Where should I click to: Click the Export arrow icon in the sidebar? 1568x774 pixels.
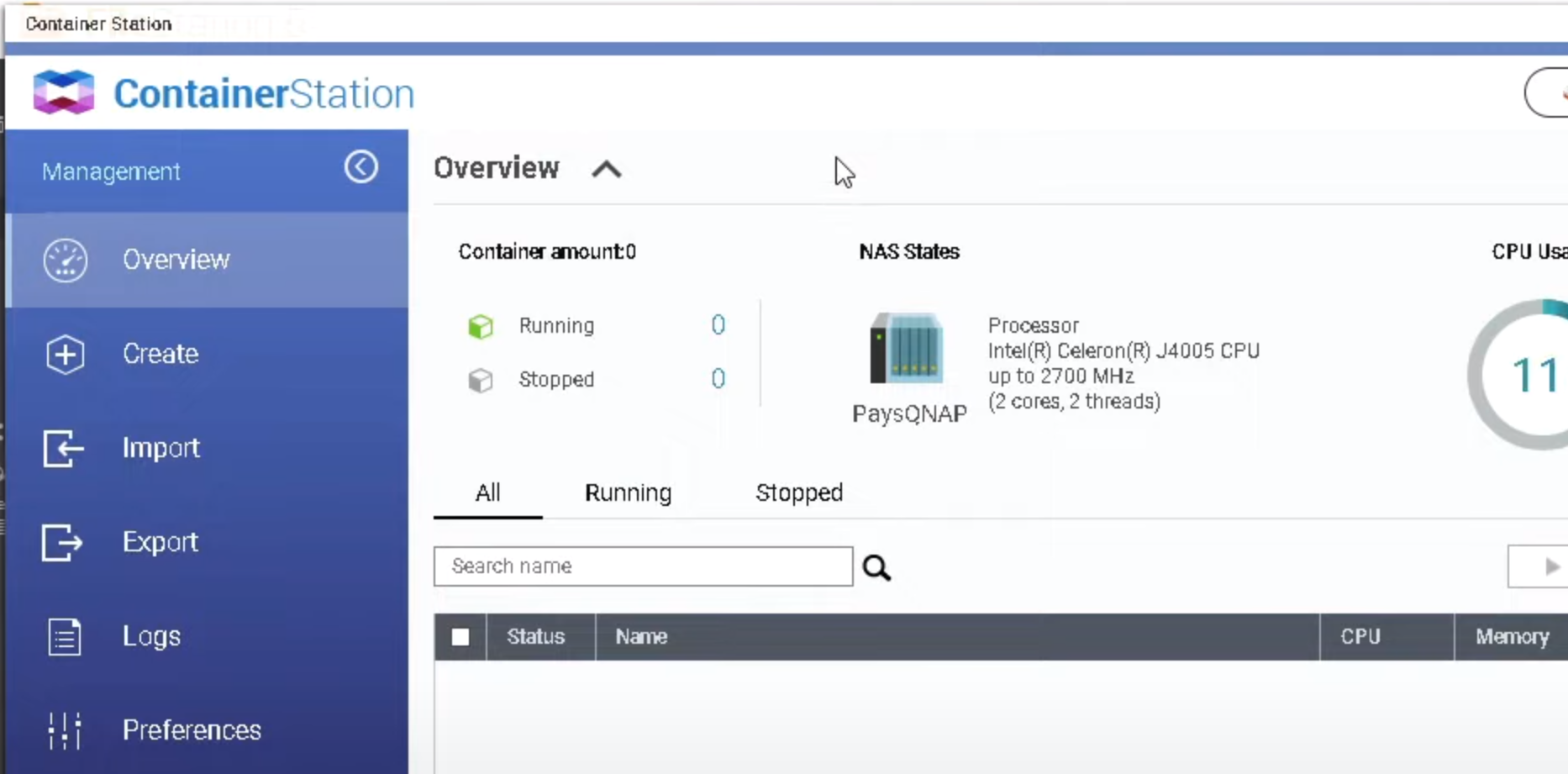tap(63, 542)
